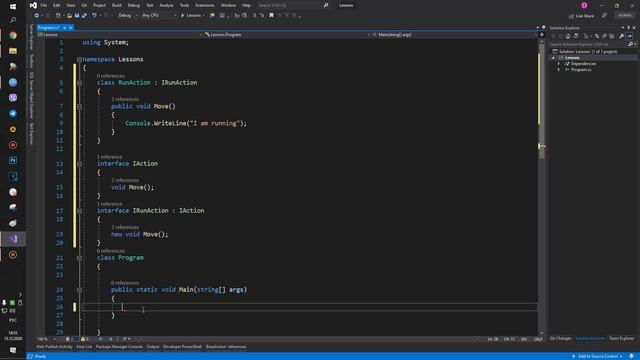The height and width of the screenshot is (360, 640).
Task: Click the search magnifier icon in title bar
Action: coord(326,5)
